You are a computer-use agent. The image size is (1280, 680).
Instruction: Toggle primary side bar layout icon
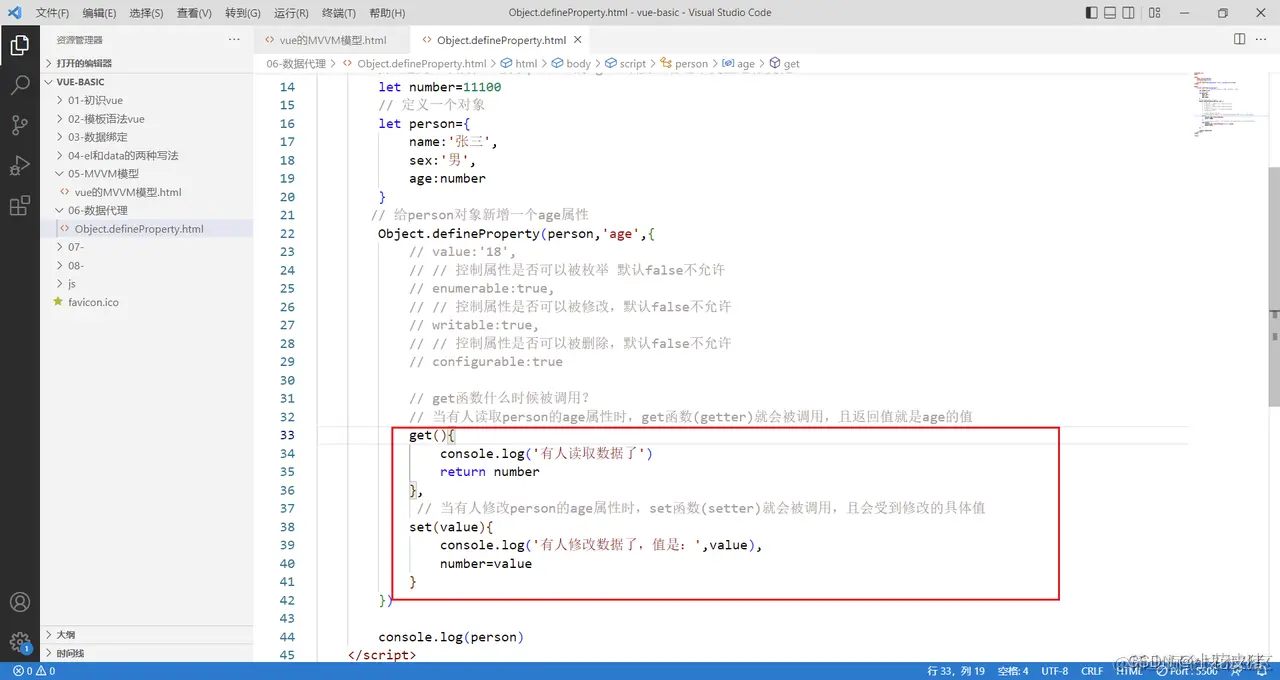[1091, 13]
